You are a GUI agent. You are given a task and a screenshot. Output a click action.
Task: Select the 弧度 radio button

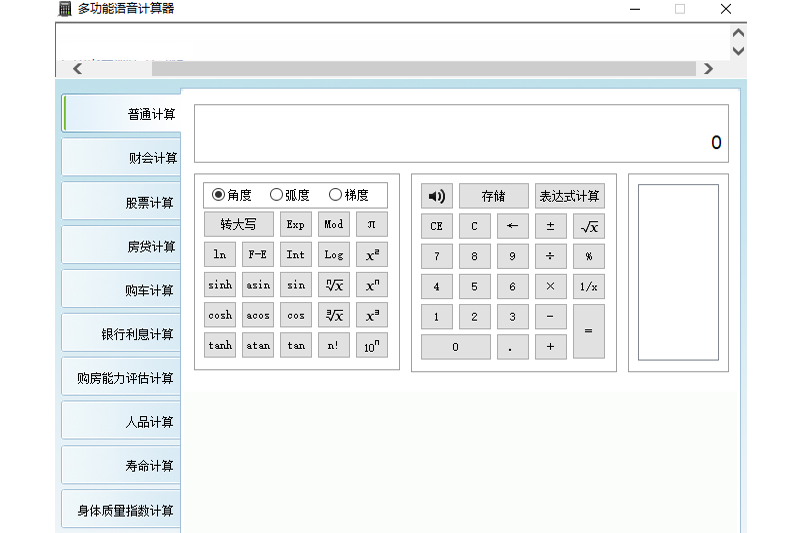[276, 195]
